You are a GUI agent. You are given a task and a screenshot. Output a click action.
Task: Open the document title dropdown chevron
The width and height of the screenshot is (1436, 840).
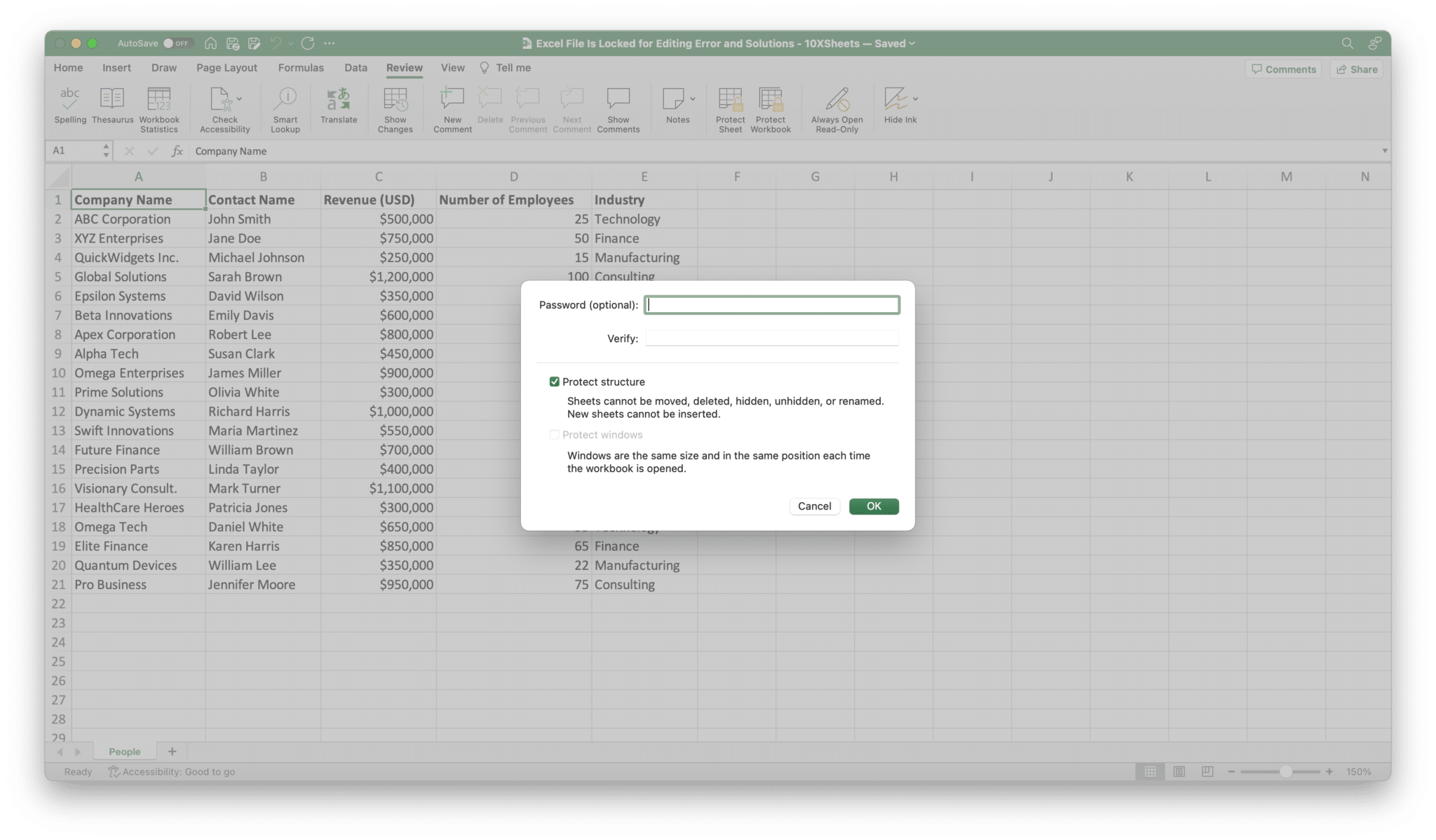pyautogui.click(x=912, y=43)
